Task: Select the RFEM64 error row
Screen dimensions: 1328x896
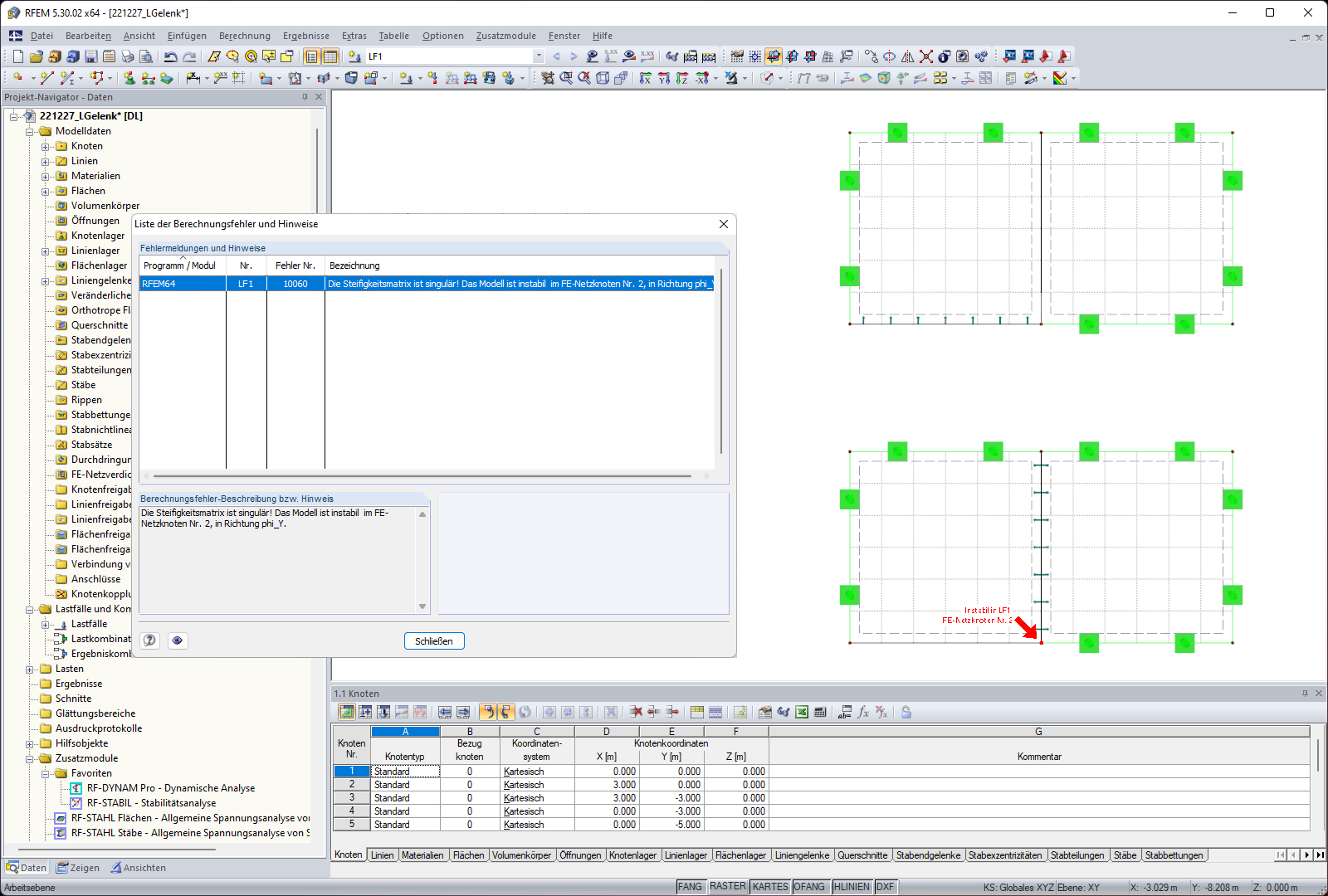Action: point(427,284)
